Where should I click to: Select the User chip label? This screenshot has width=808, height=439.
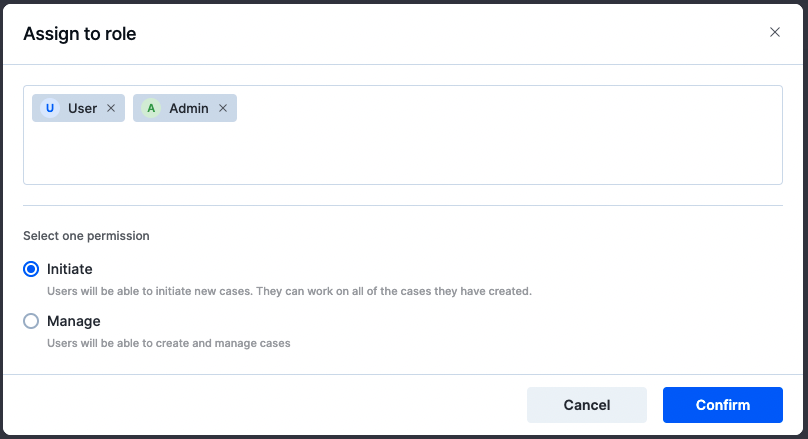click(x=82, y=108)
